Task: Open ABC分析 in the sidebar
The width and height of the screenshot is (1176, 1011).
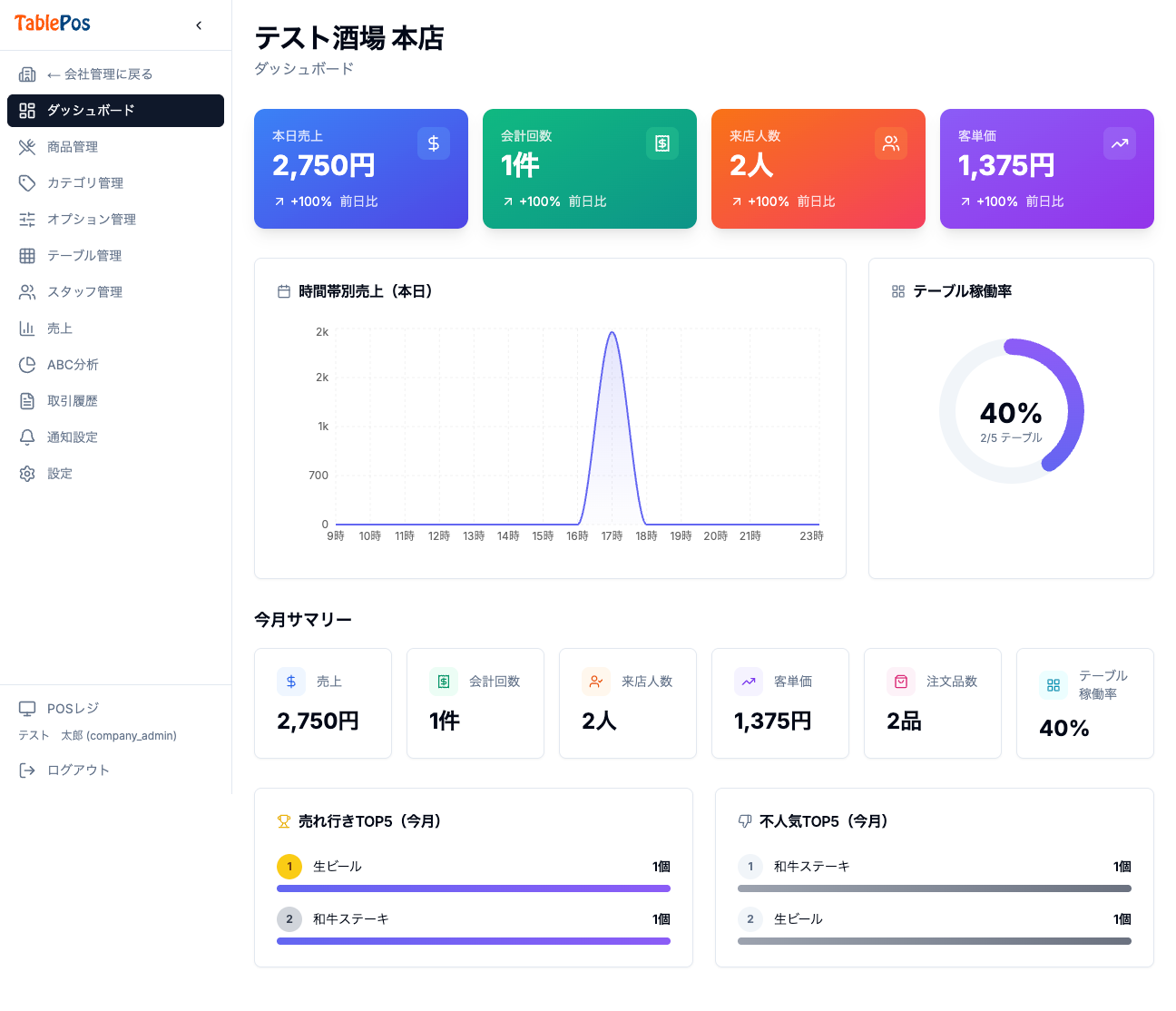Action: click(115, 365)
